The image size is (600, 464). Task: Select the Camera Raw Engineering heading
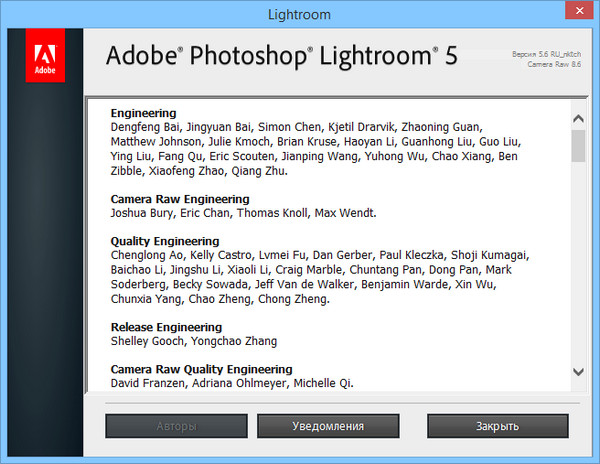pos(179,198)
